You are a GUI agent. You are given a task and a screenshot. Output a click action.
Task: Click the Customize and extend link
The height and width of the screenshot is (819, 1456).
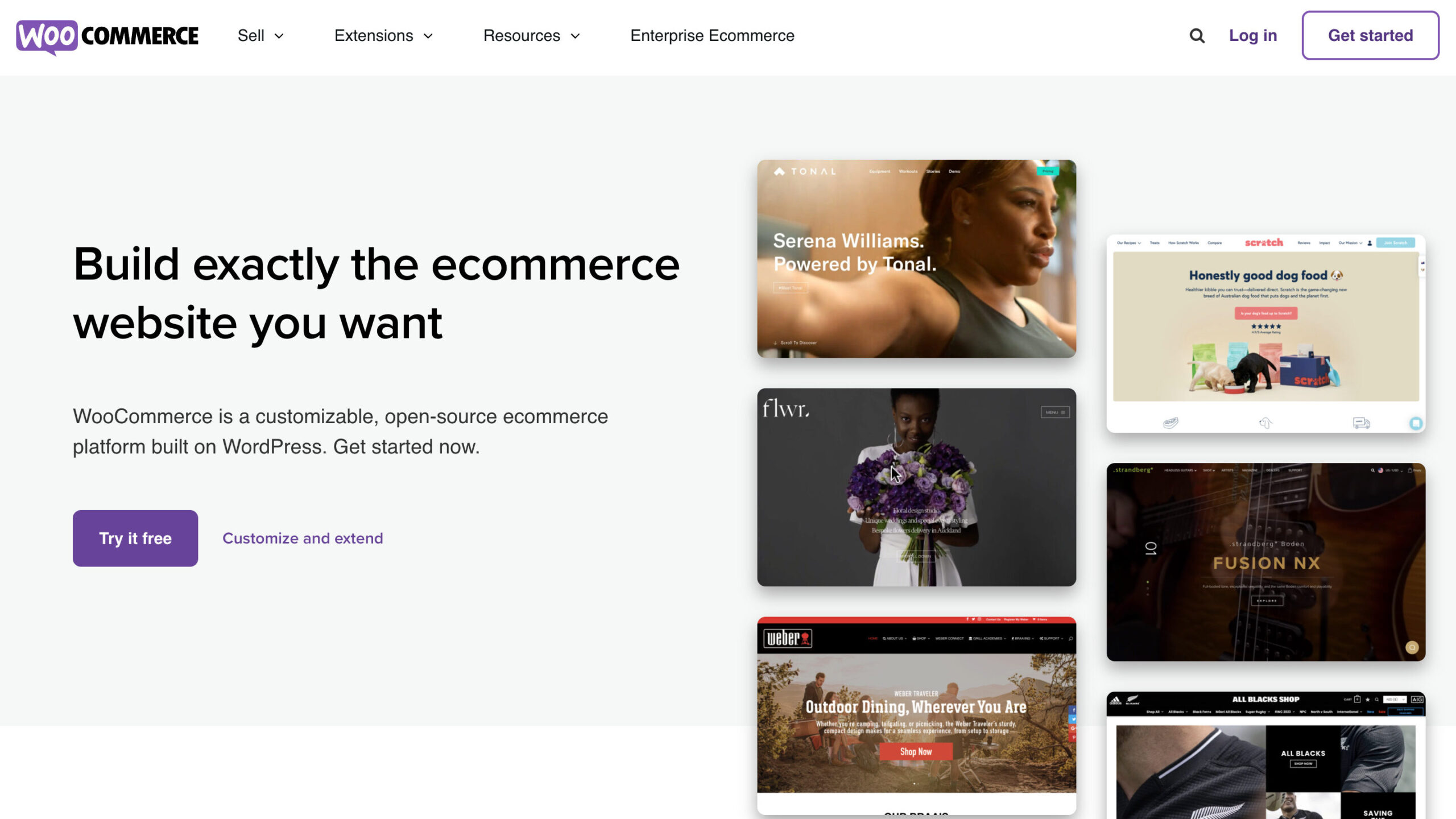[x=302, y=538]
